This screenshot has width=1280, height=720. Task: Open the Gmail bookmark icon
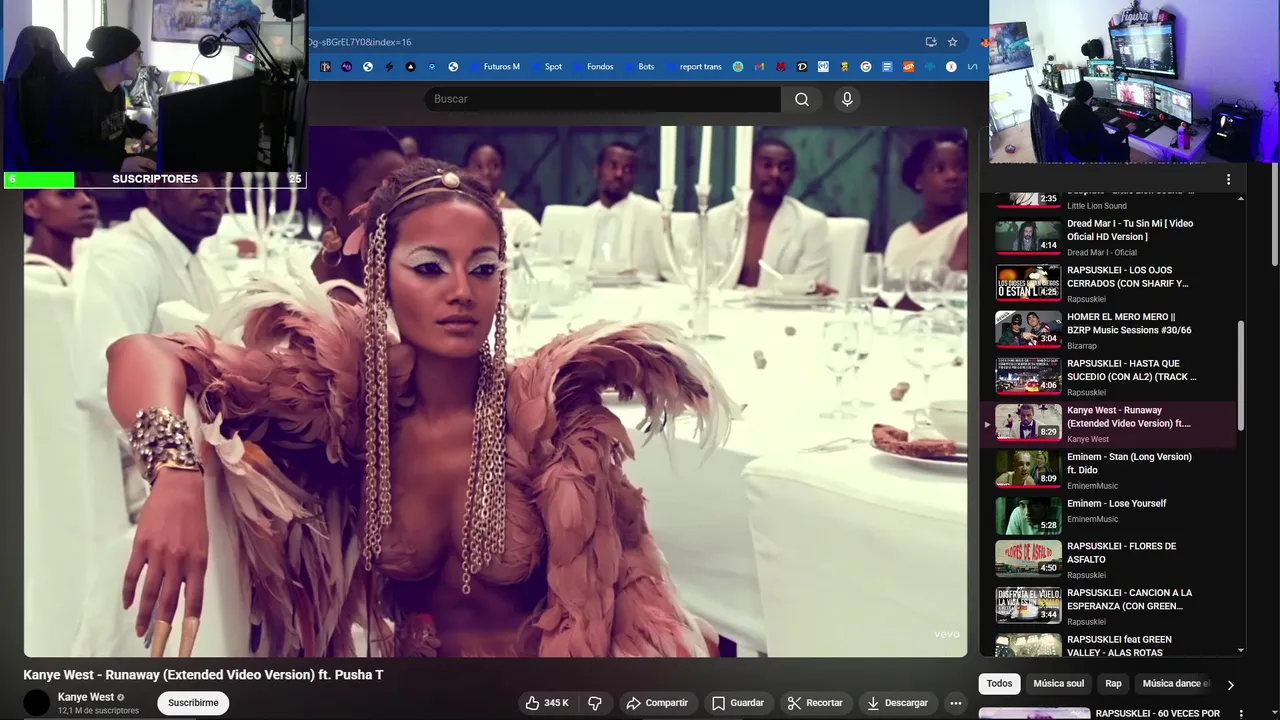tap(759, 67)
